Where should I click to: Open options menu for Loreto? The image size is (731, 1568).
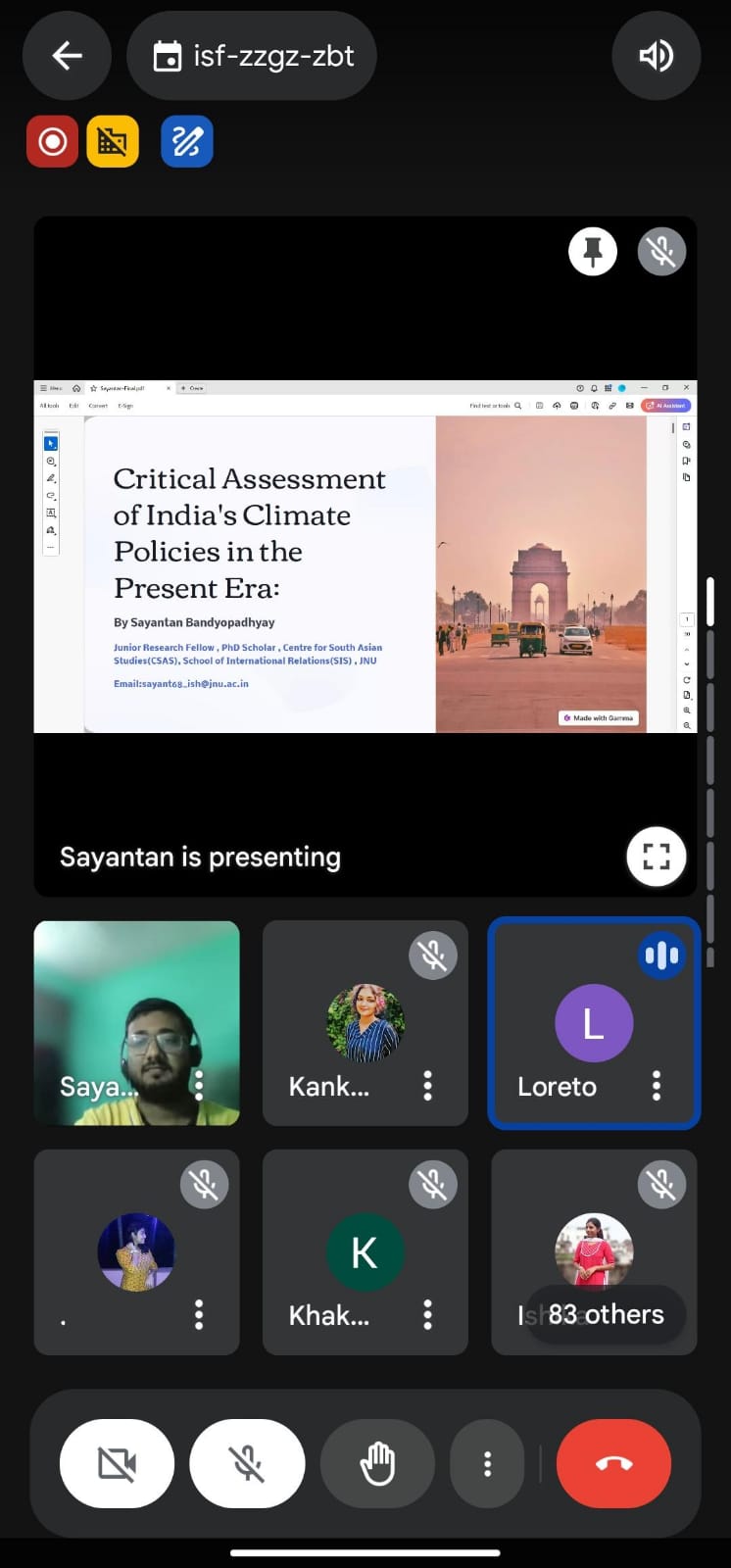pos(657,1086)
